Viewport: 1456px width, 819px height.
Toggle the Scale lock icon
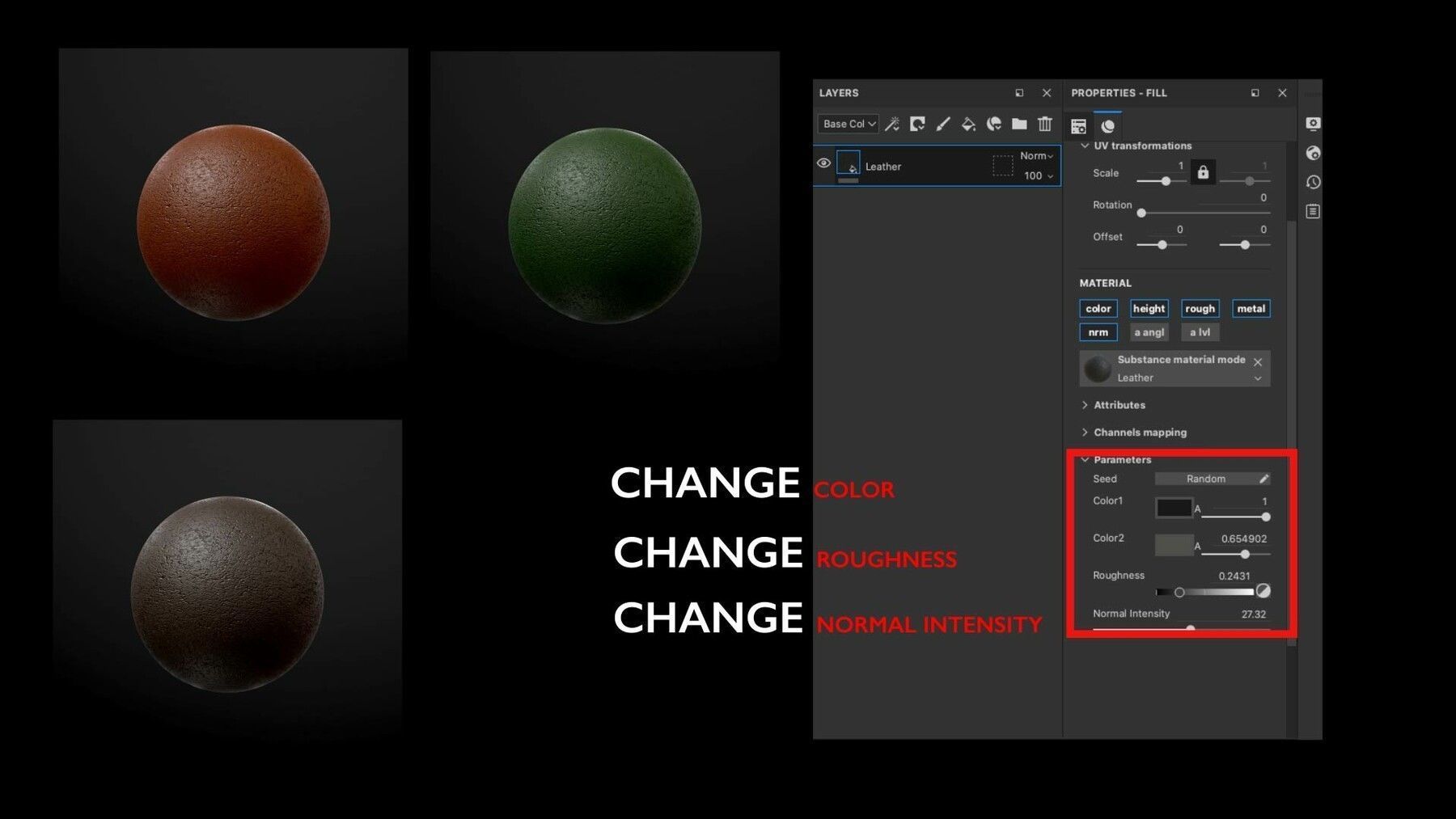click(x=1203, y=172)
